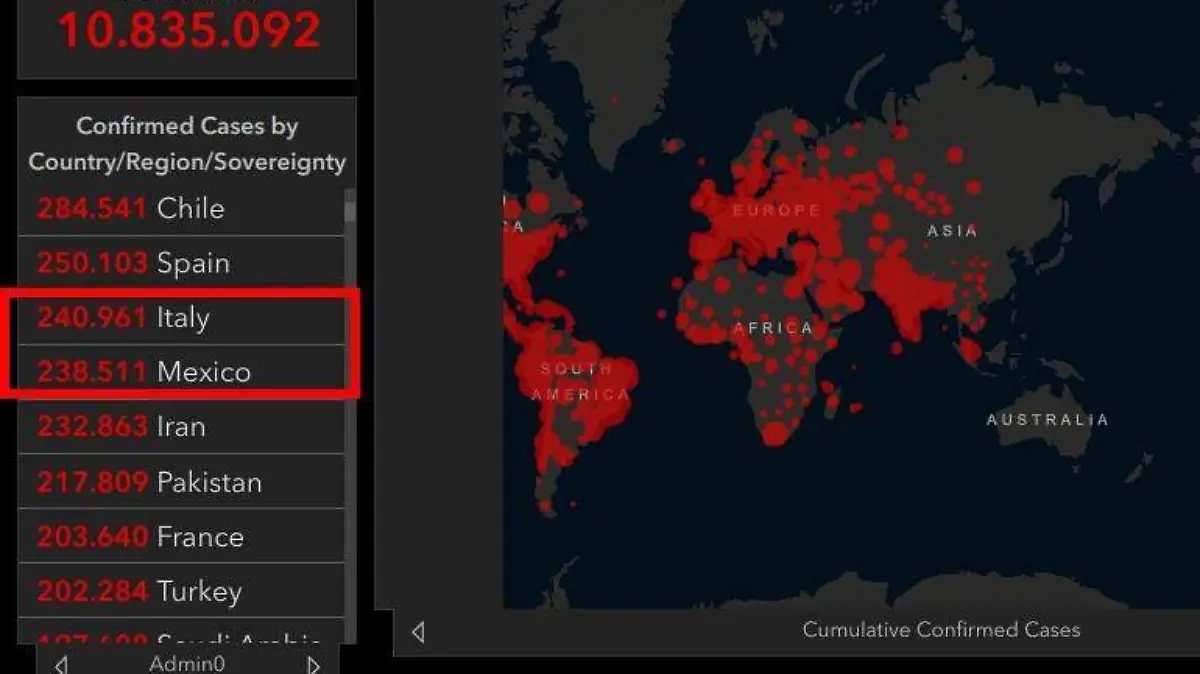1200x674 pixels.
Task: Select the Iran row in the list
Action: pos(181,427)
